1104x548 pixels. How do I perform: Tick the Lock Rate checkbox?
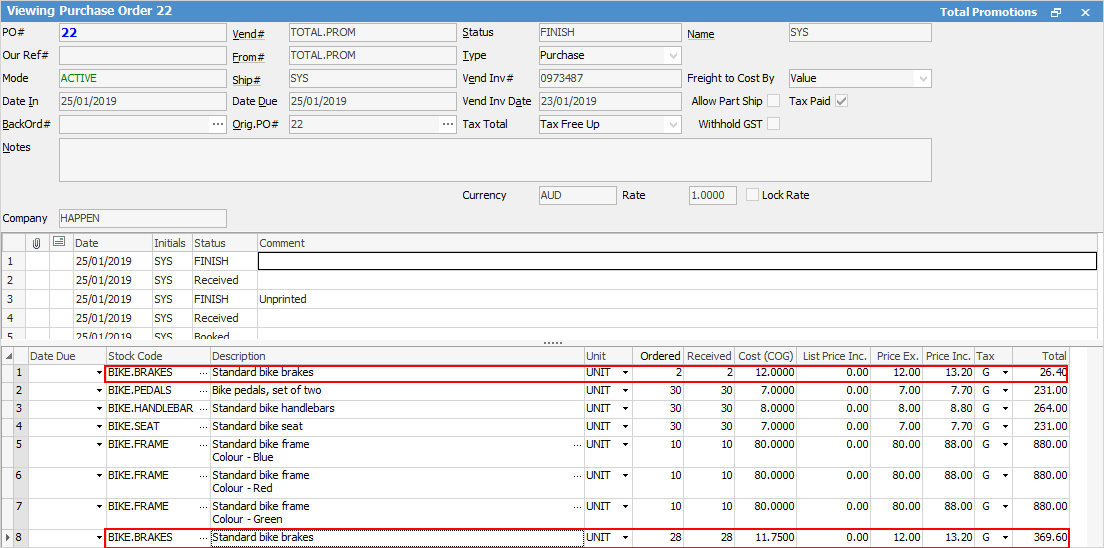coord(753,195)
